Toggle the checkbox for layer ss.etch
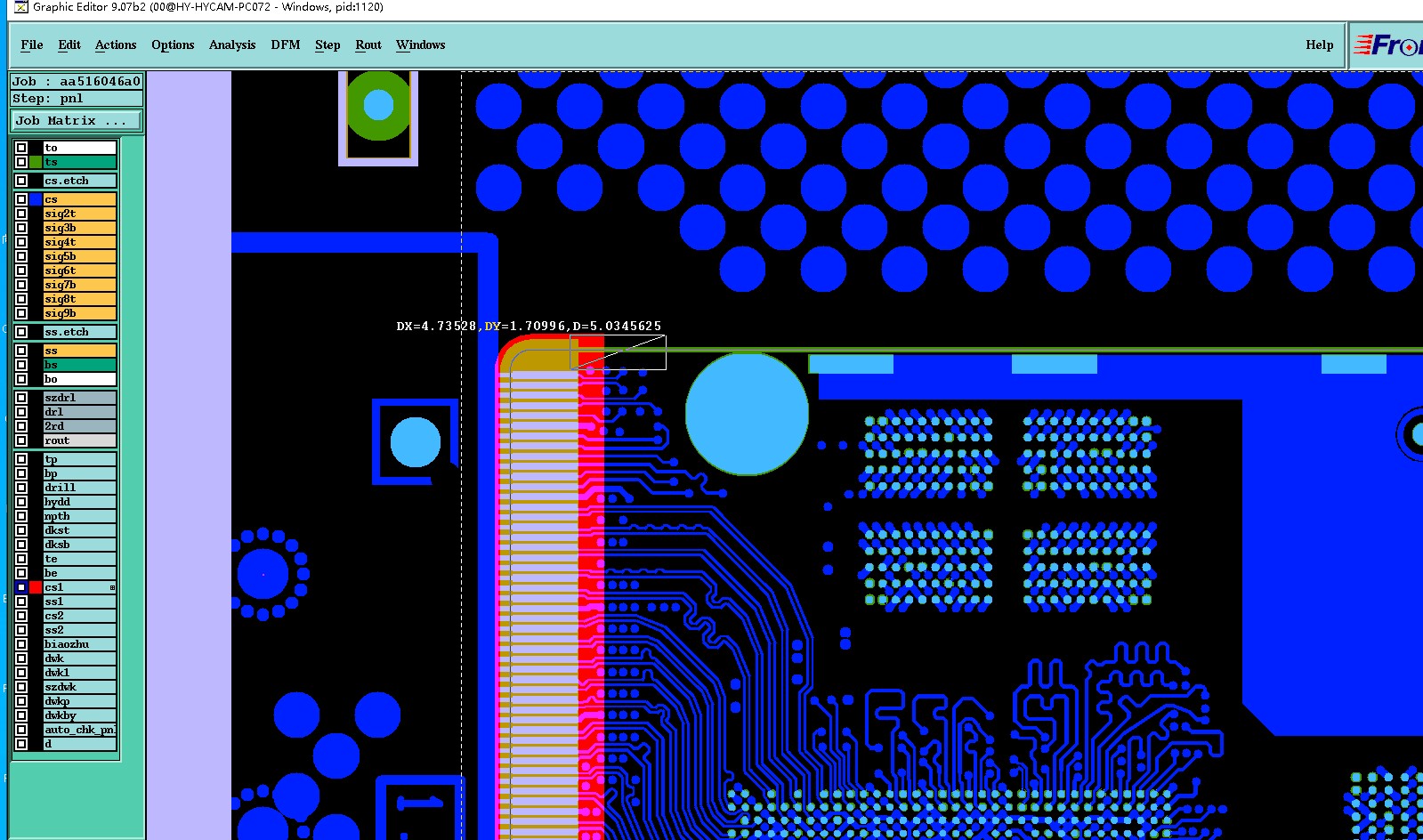This screenshot has width=1423, height=840. (x=21, y=332)
